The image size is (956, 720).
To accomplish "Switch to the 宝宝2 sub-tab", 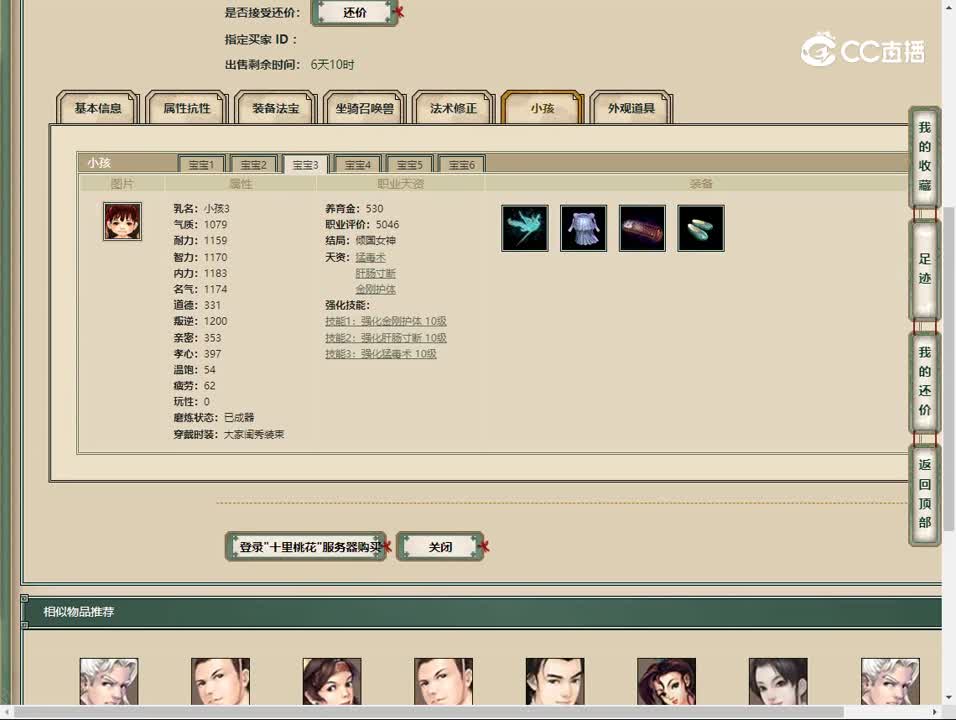I will click(253, 165).
